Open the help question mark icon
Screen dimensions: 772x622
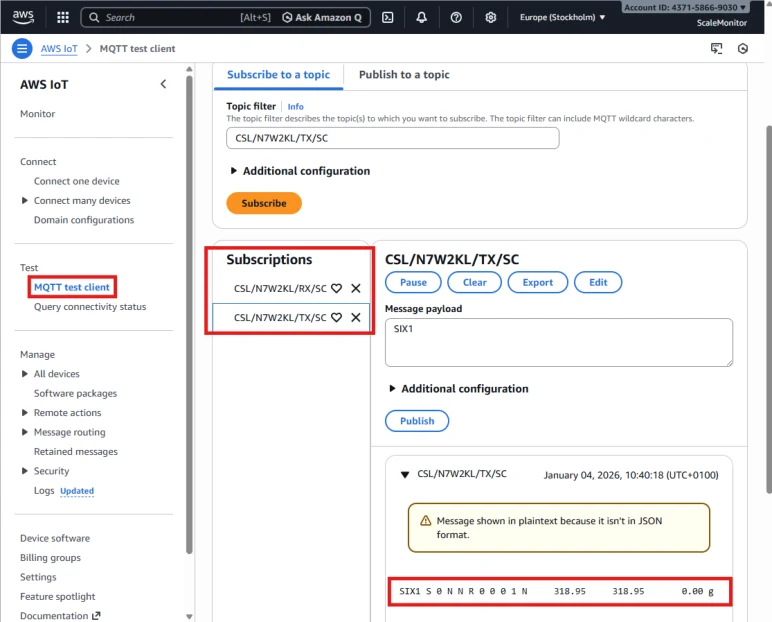(456, 18)
